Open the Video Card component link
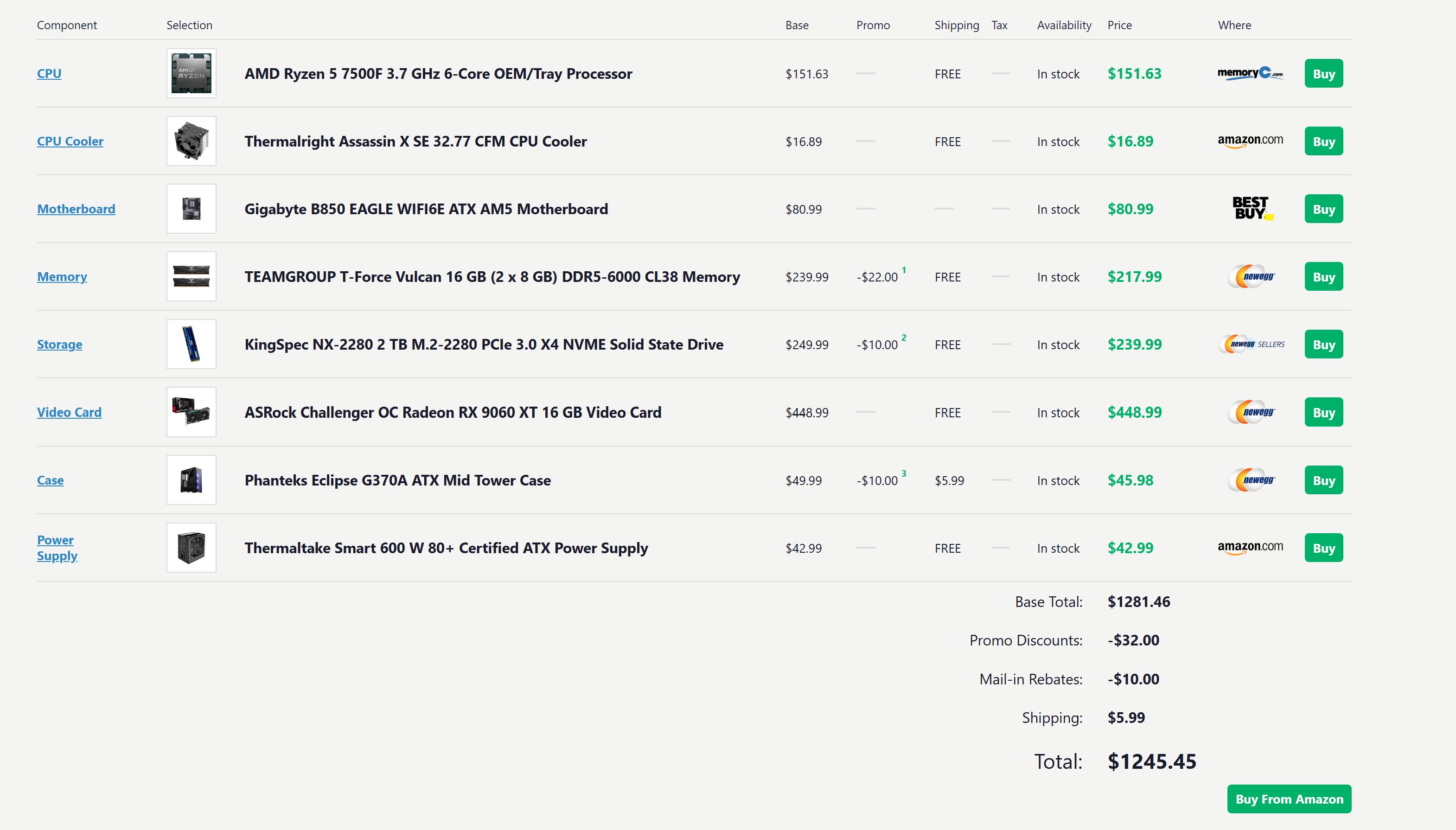 coord(69,413)
